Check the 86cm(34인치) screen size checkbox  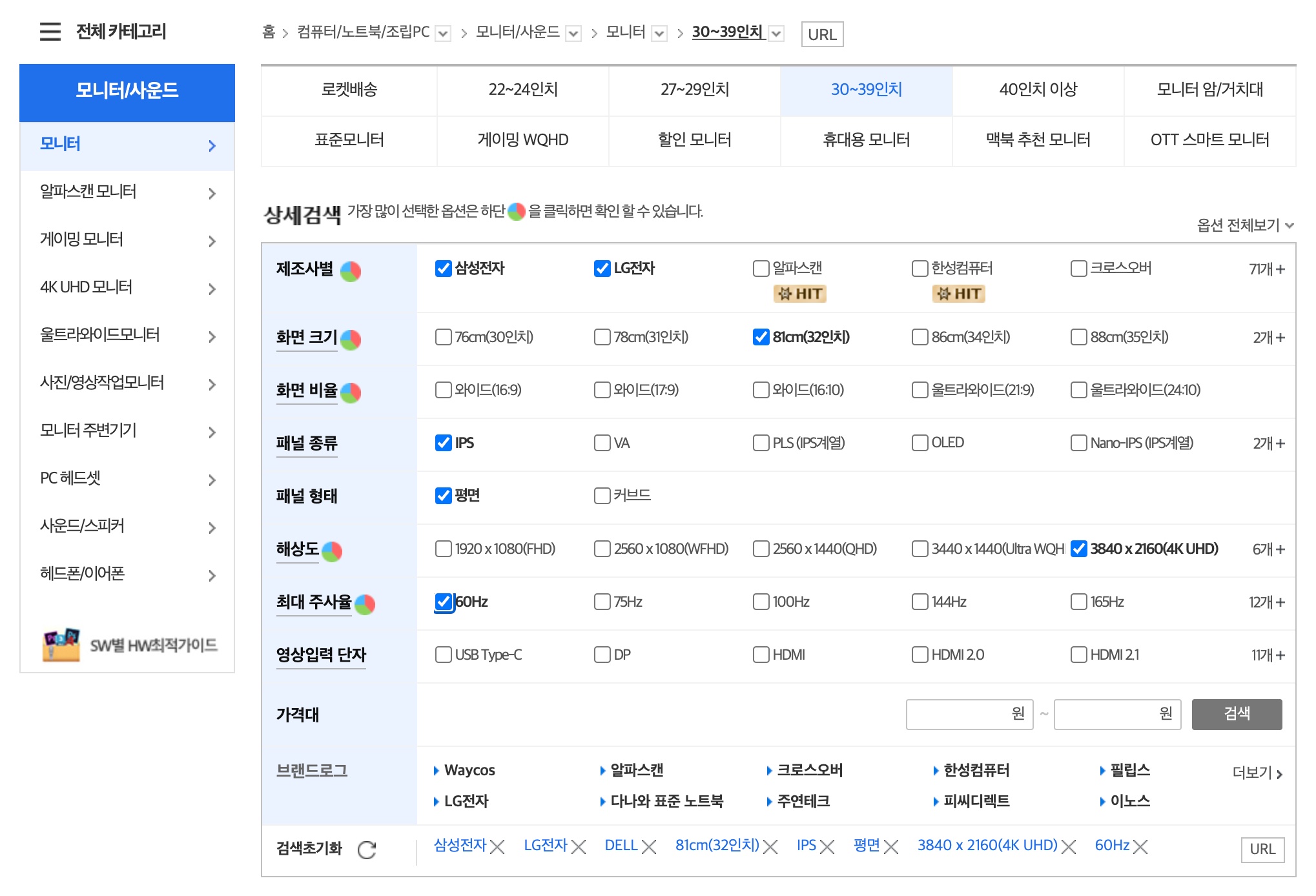[919, 336]
